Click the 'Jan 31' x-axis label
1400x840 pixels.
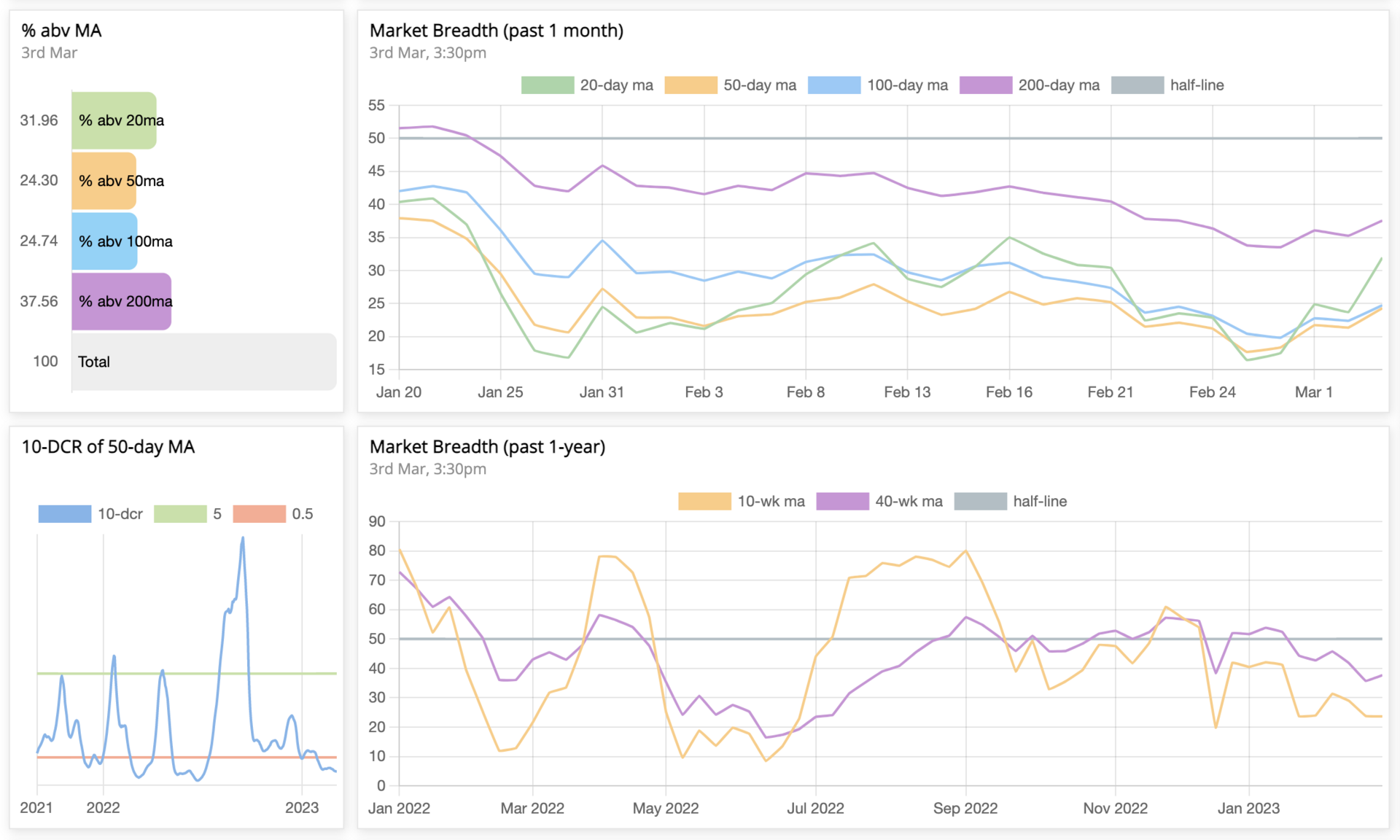[602, 392]
